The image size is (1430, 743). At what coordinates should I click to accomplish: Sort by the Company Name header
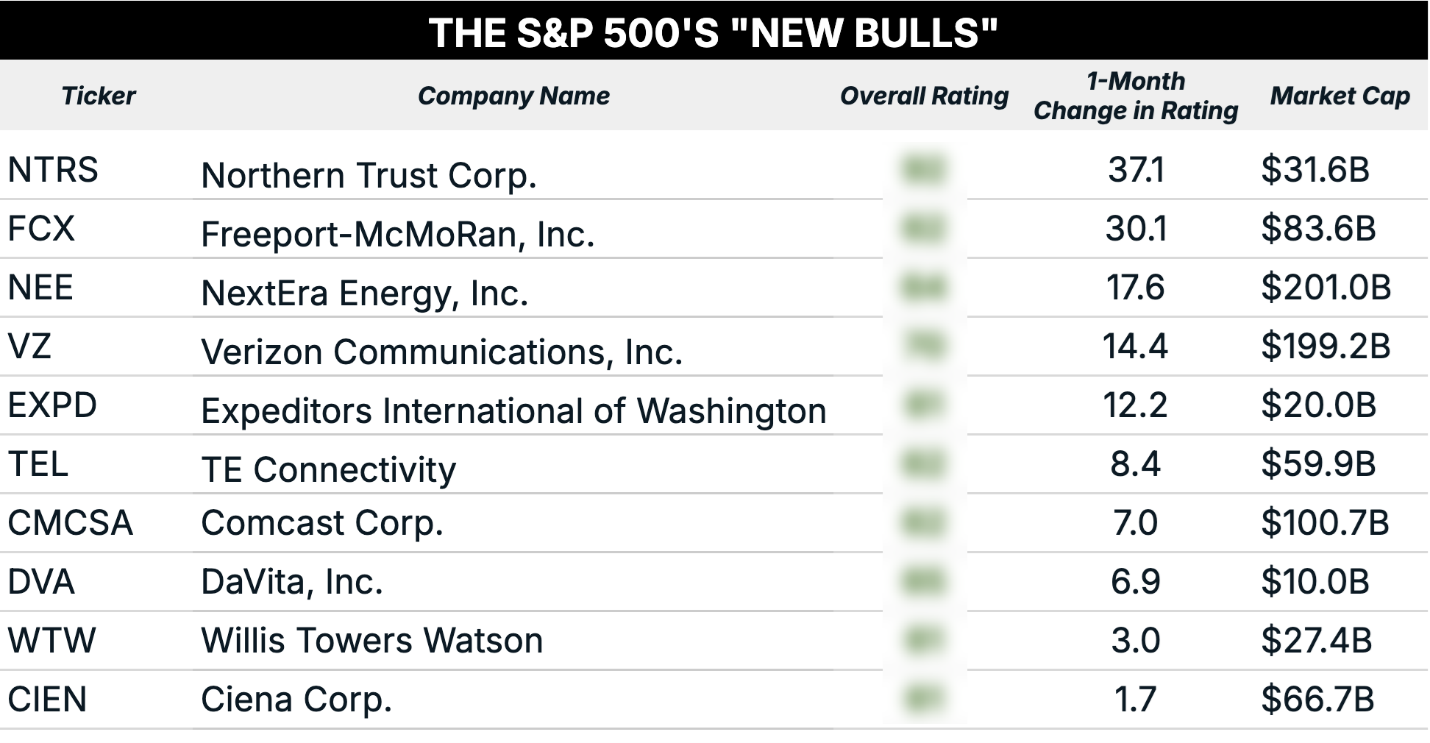click(x=513, y=96)
